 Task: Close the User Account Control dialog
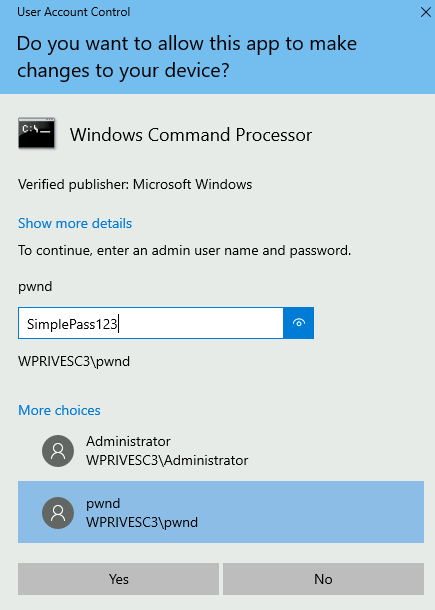[426, 12]
